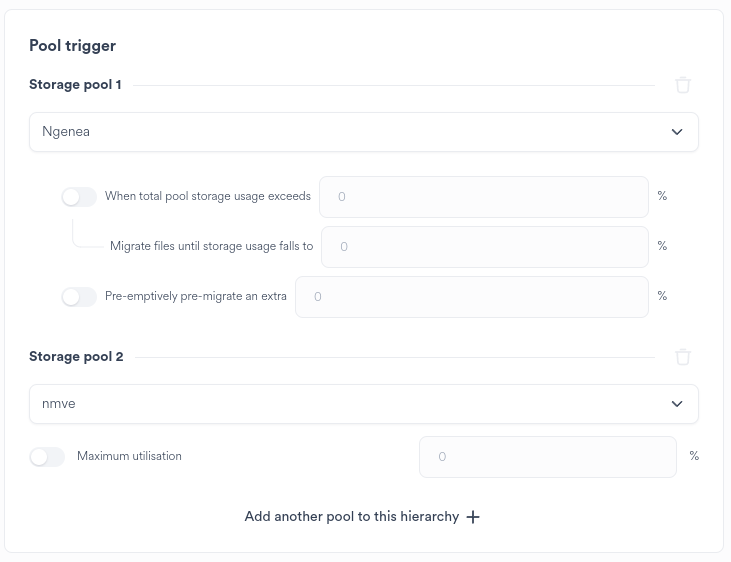
Task: Click the Maximum utilisation percentage field
Action: [x=548, y=457]
